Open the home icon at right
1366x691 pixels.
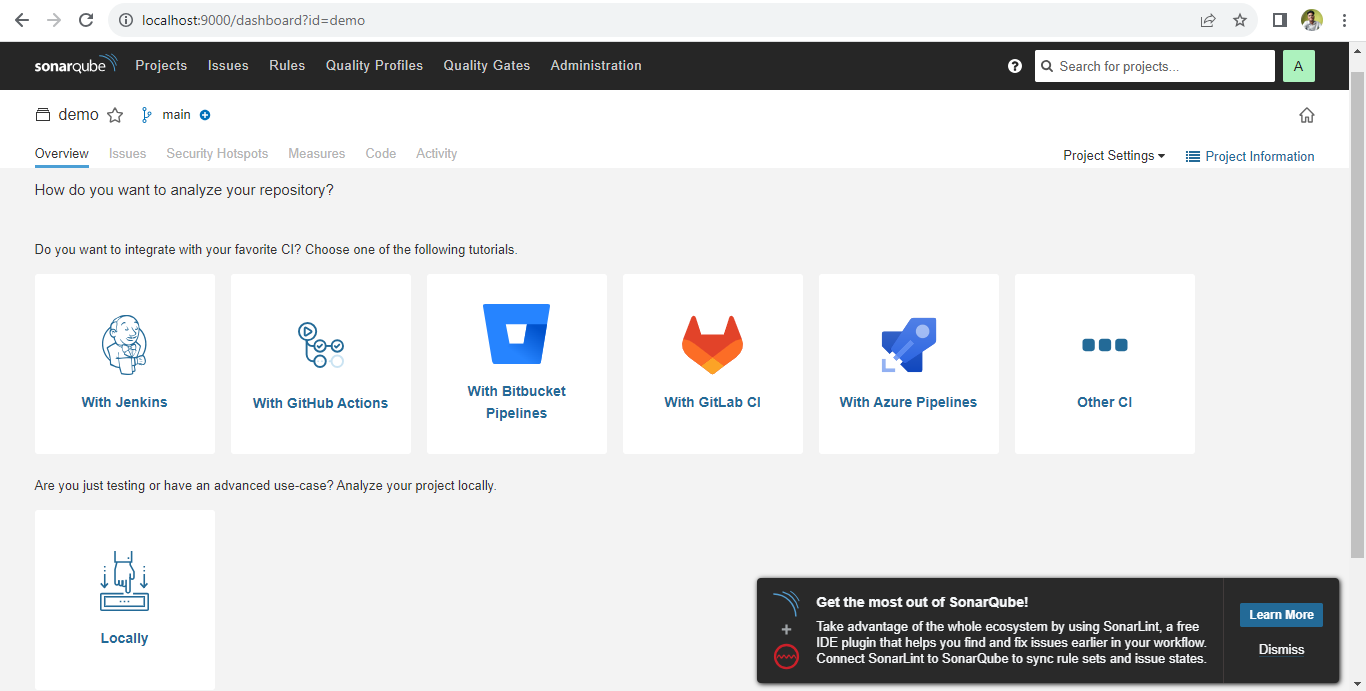coord(1306,115)
